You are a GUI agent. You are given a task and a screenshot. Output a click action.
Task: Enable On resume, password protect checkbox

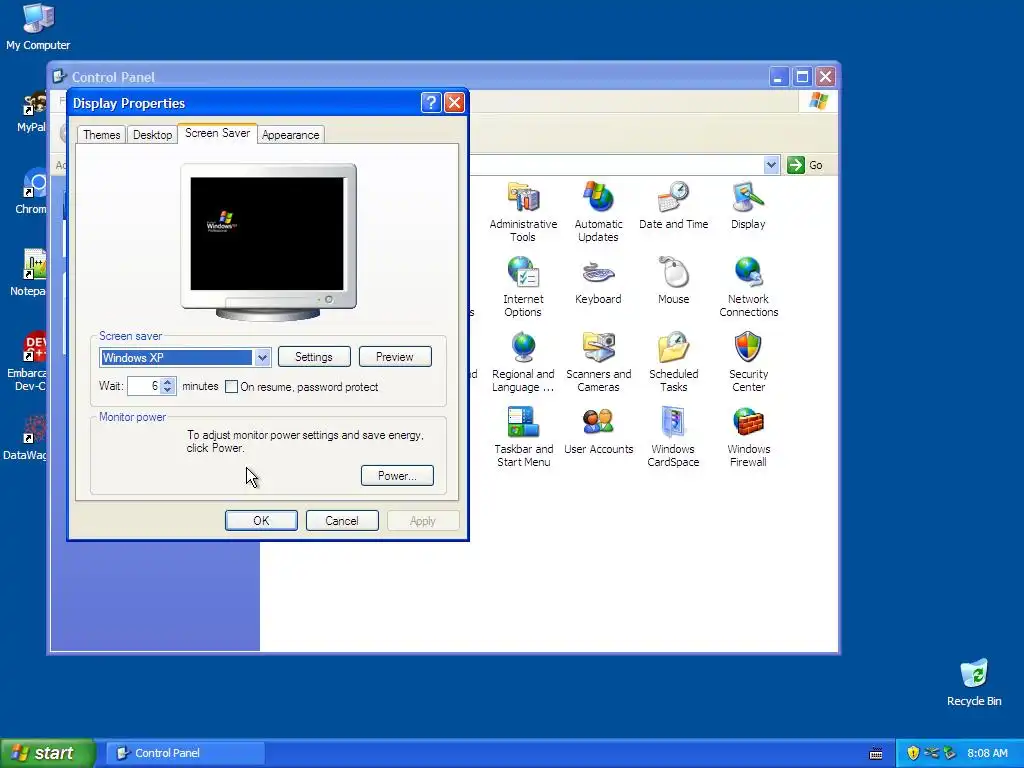point(231,387)
